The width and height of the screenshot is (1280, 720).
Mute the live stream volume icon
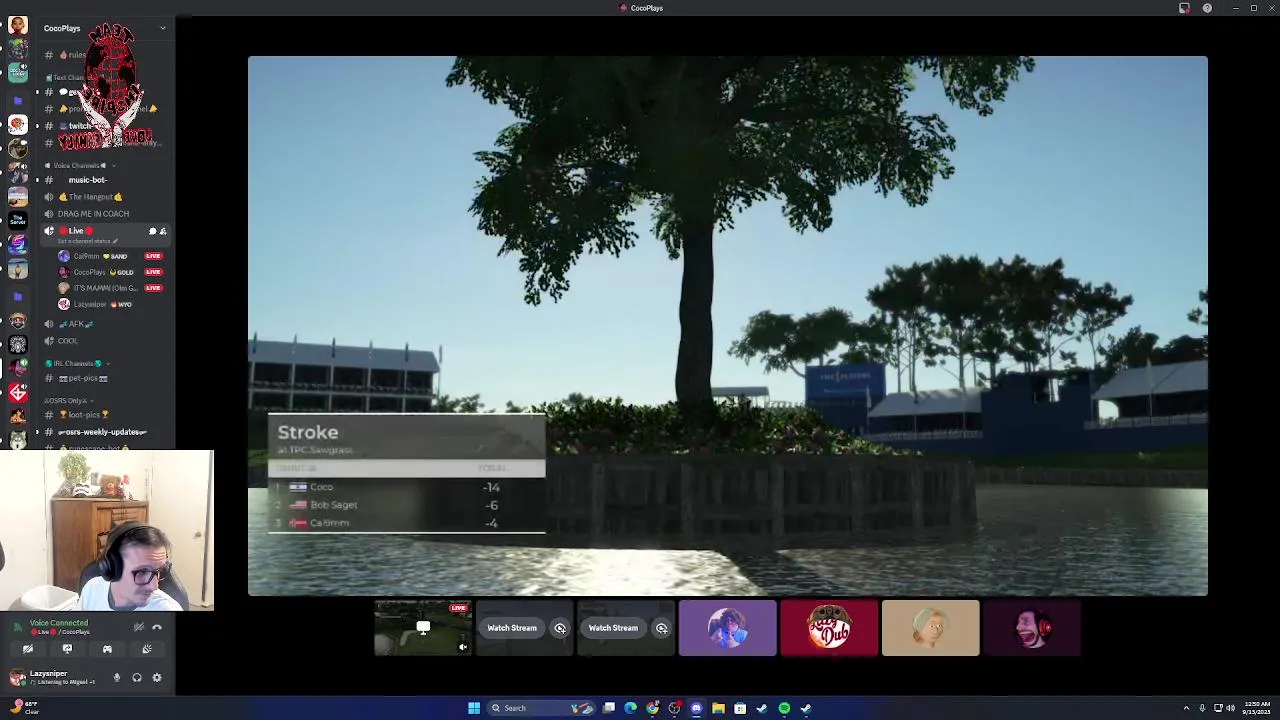coord(462,647)
